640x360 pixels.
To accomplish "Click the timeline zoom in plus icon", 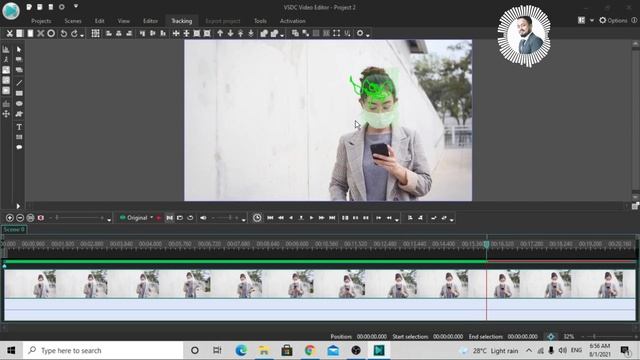I will pos(9,218).
